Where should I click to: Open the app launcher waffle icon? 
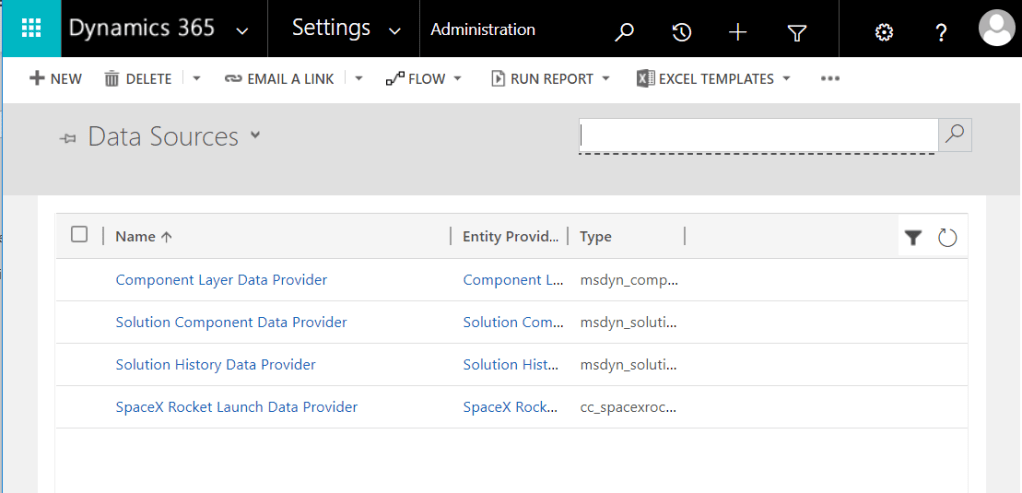pyautogui.click(x=30, y=29)
